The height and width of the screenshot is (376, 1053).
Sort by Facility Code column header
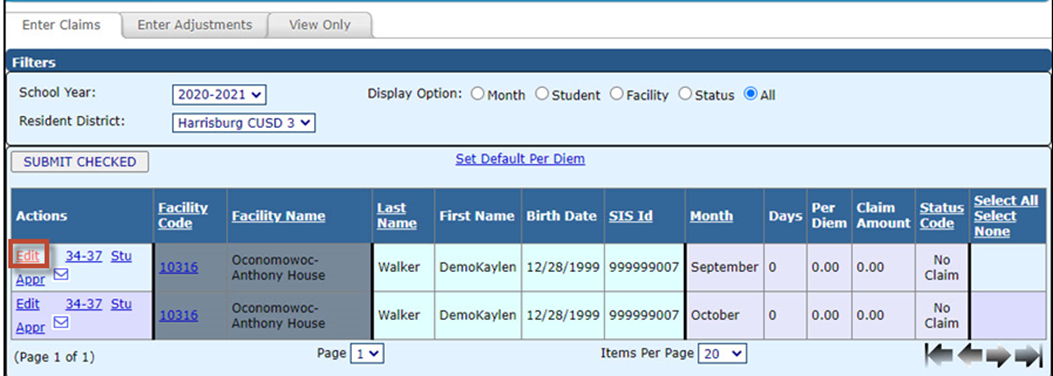click(x=183, y=216)
